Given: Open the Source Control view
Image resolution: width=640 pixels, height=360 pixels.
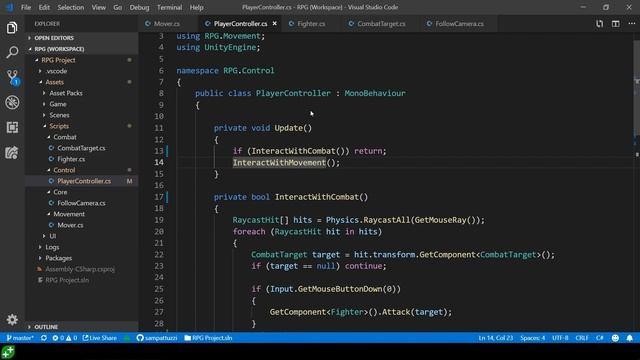Looking at the screenshot, I should click(x=12, y=78).
